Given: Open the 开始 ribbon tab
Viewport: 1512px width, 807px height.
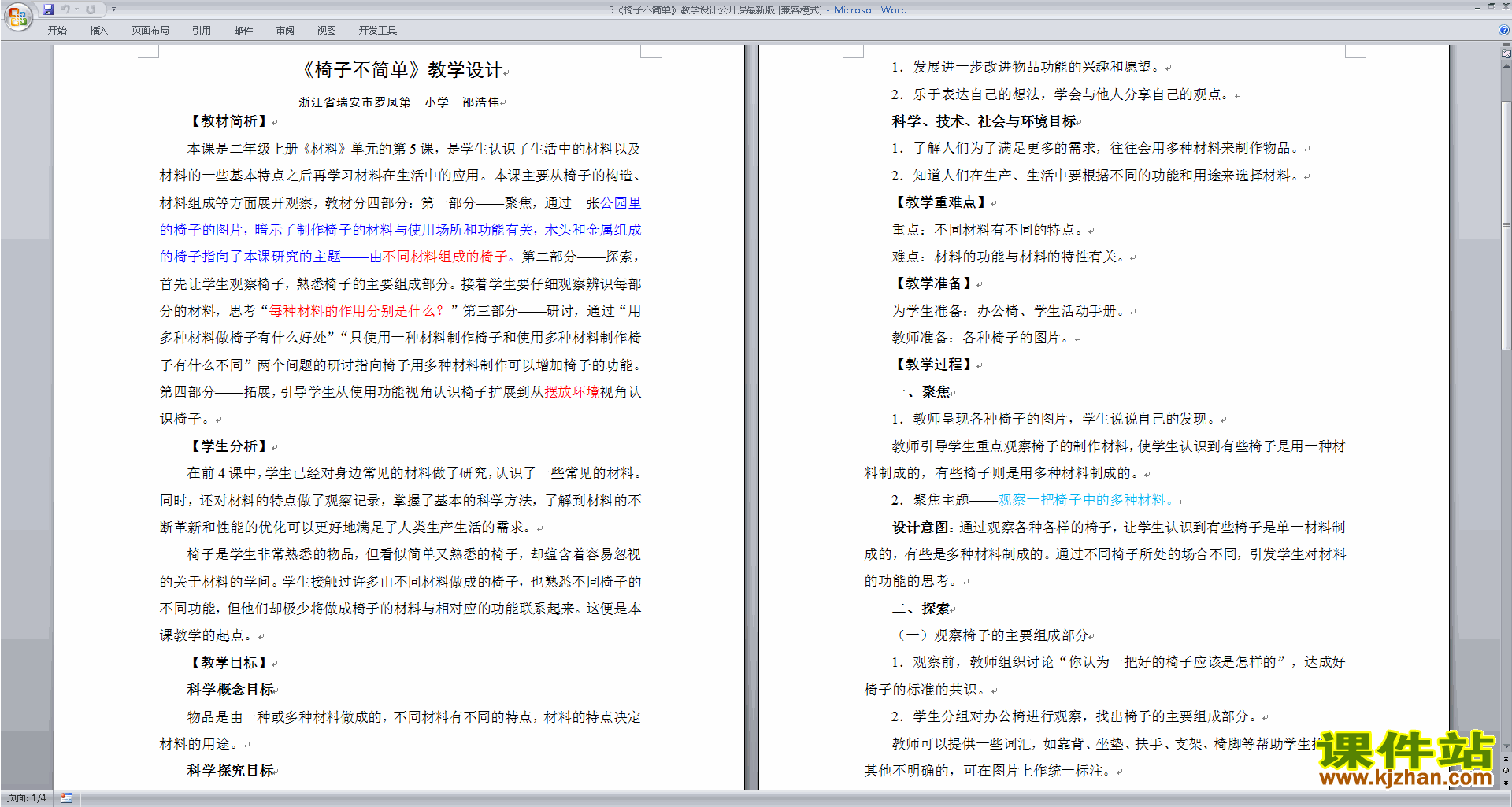Looking at the screenshot, I should pyautogui.click(x=57, y=31).
